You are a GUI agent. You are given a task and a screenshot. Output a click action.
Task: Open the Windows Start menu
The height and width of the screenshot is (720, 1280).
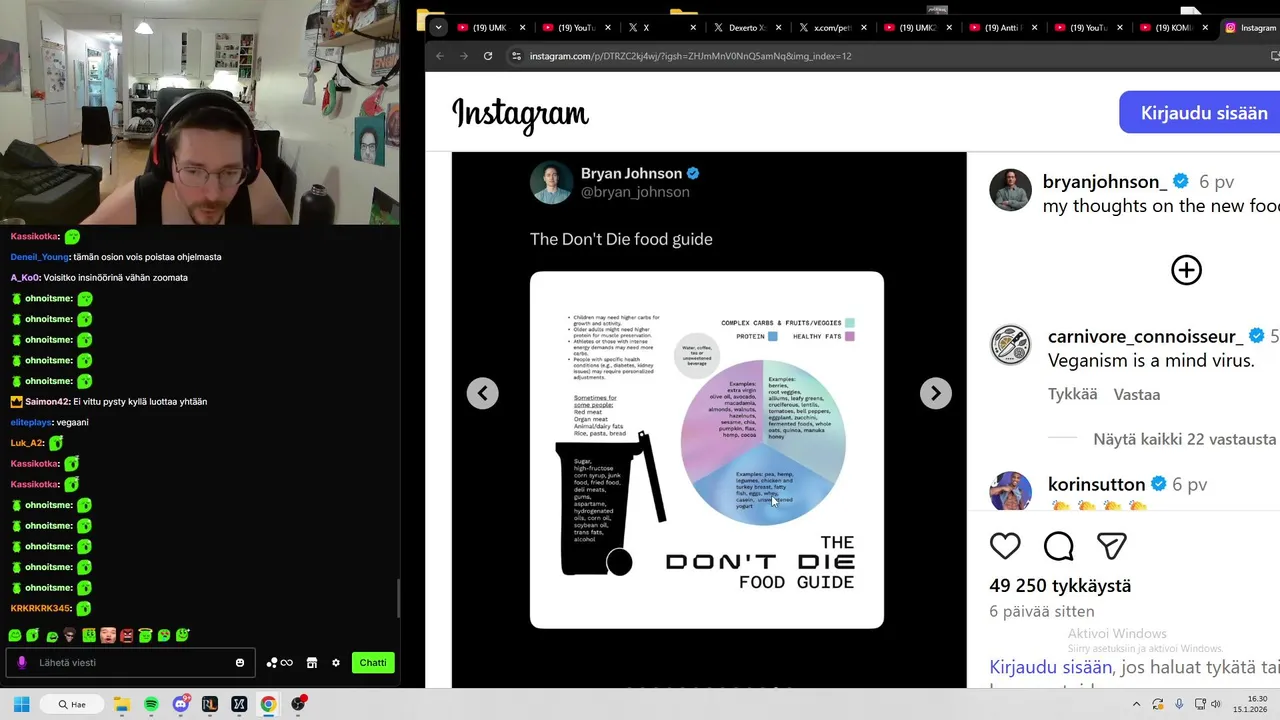(21, 704)
